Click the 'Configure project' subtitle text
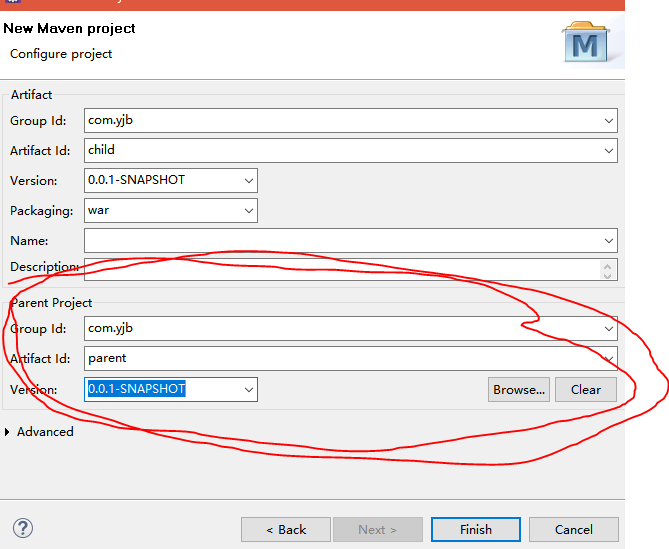The image size is (669, 549). (61, 54)
